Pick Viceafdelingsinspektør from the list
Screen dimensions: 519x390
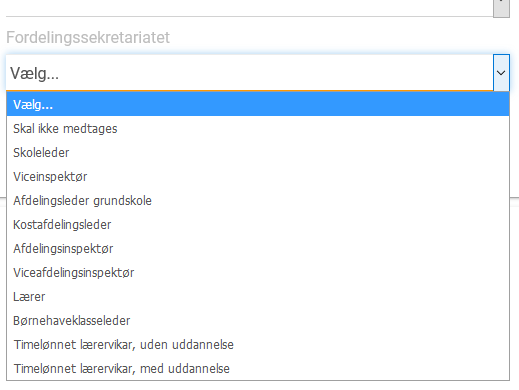click(258, 273)
